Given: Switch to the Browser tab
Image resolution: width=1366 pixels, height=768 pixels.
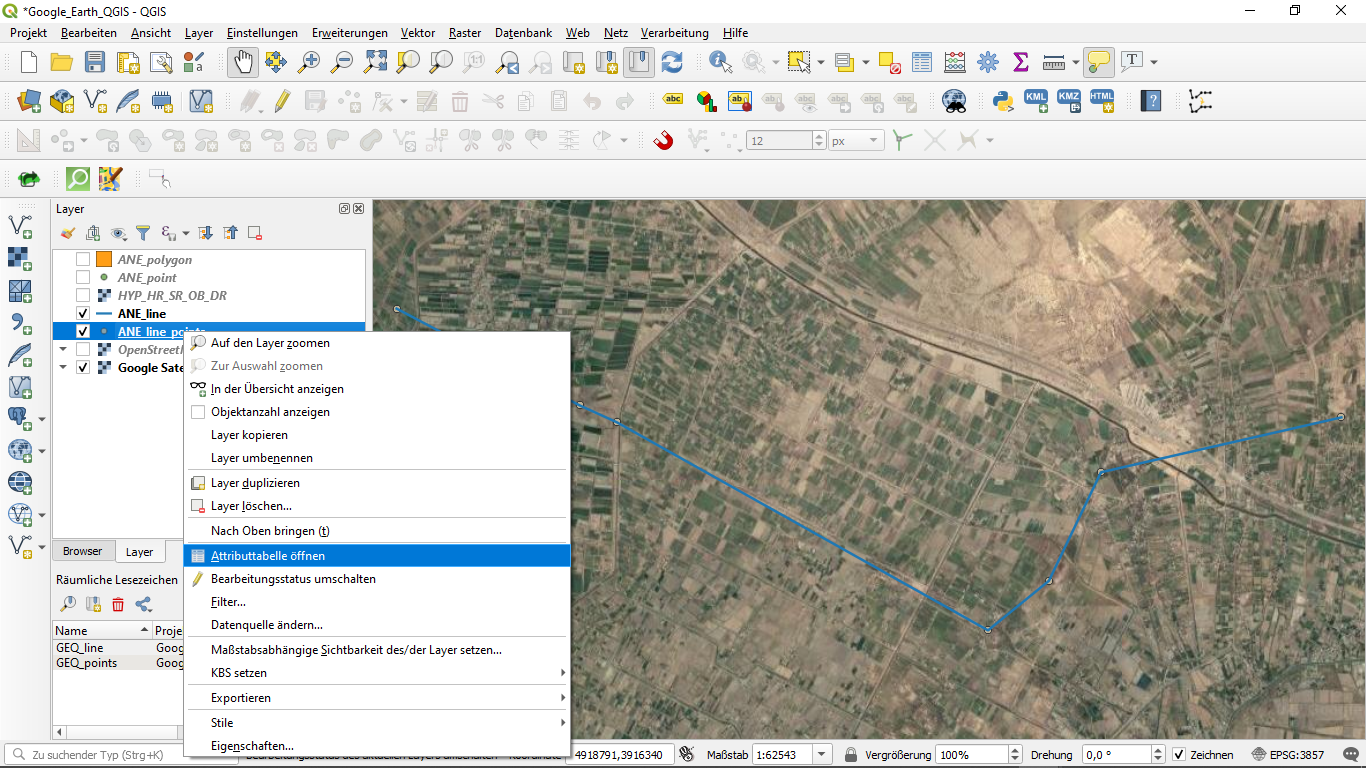Looking at the screenshot, I should (82, 551).
